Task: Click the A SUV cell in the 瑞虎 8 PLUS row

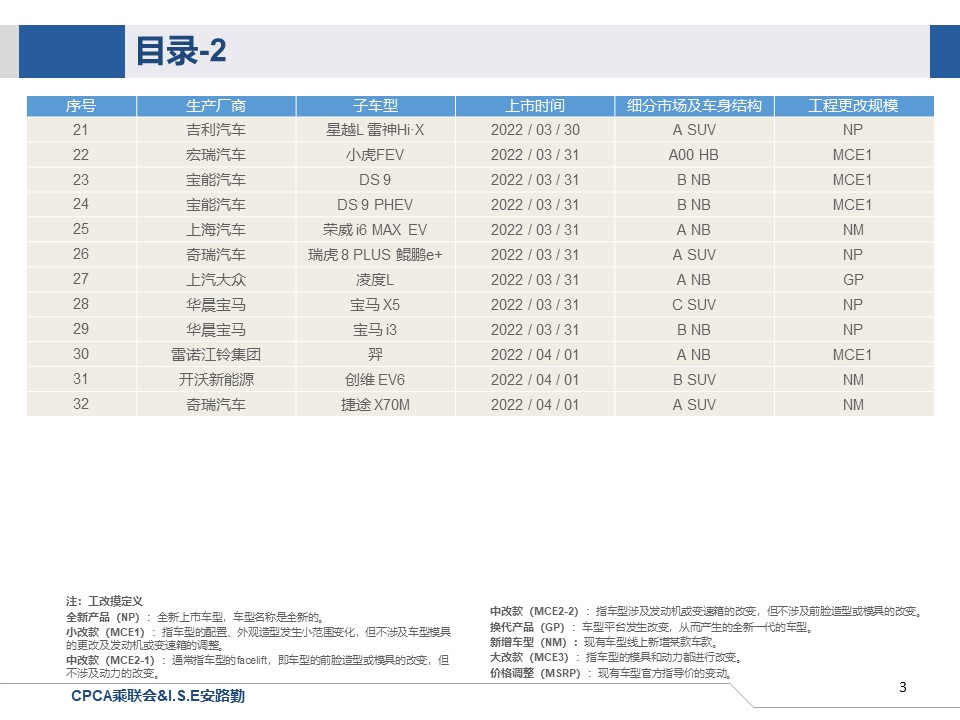Action: (x=694, y=255)
